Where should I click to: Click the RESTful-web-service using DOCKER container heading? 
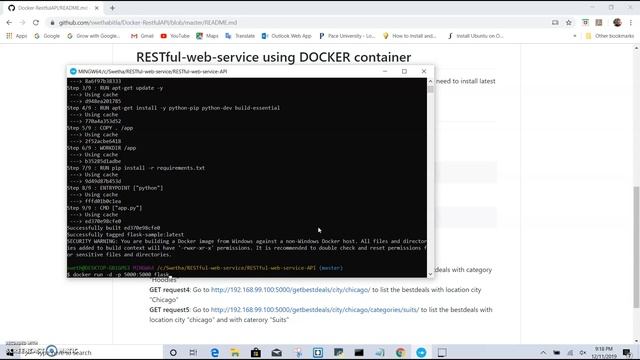(x=273, y=57)
